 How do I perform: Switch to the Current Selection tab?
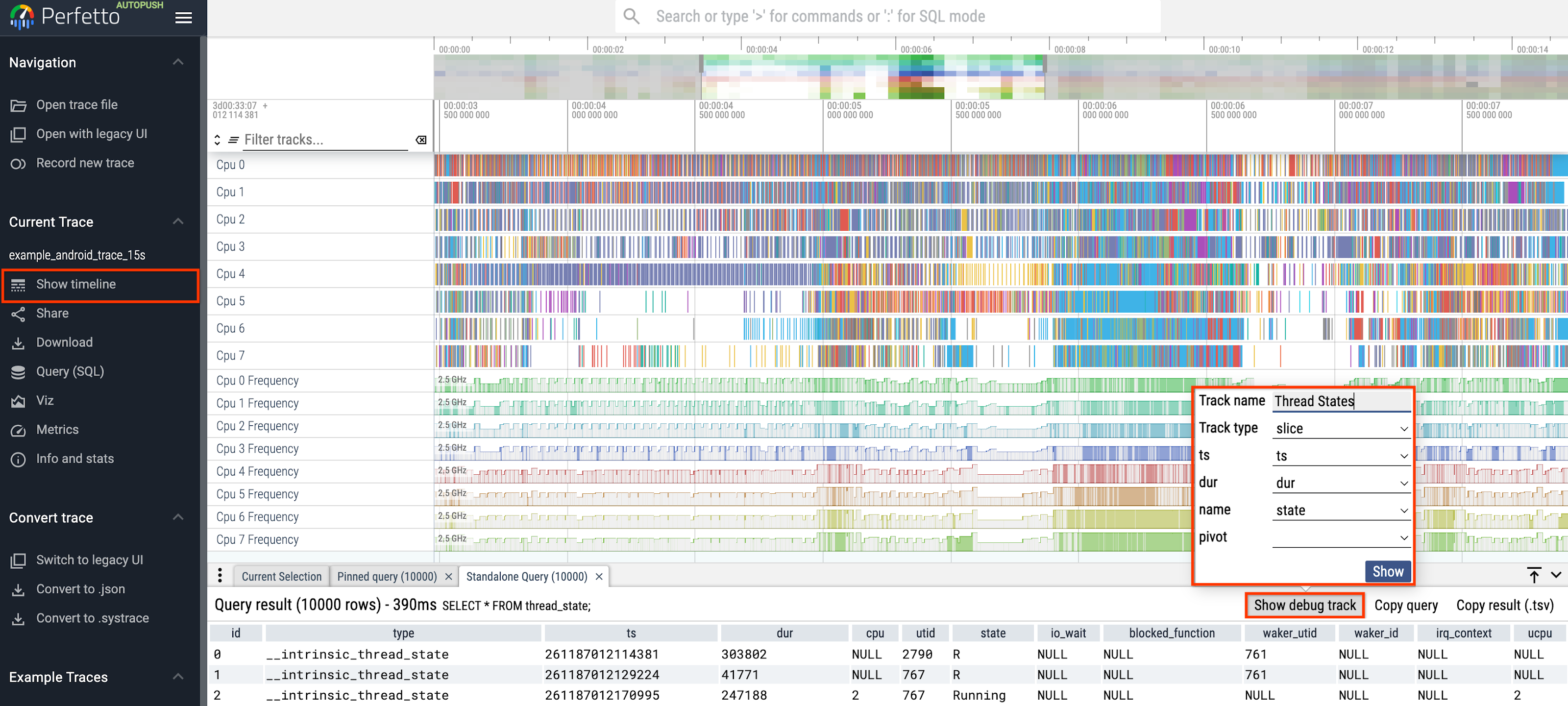(281, 576)
